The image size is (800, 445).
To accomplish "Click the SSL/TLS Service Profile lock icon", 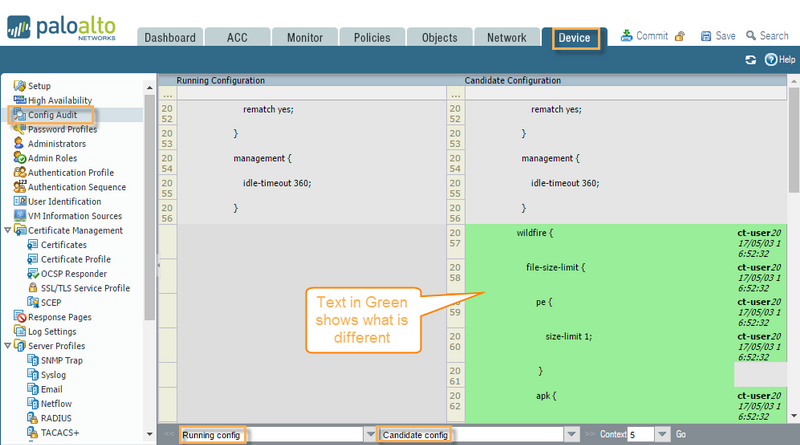I will [33, 287].
